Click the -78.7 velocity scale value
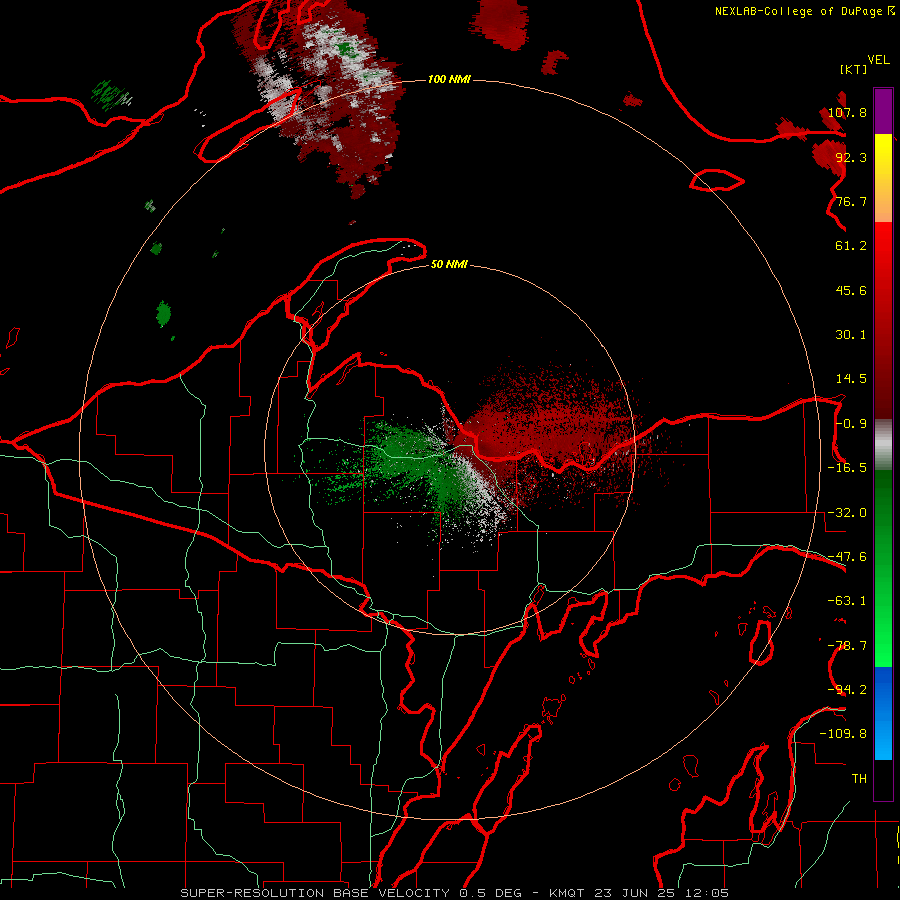900x900 pixels. pyautogui.click(x=847, y=646)
